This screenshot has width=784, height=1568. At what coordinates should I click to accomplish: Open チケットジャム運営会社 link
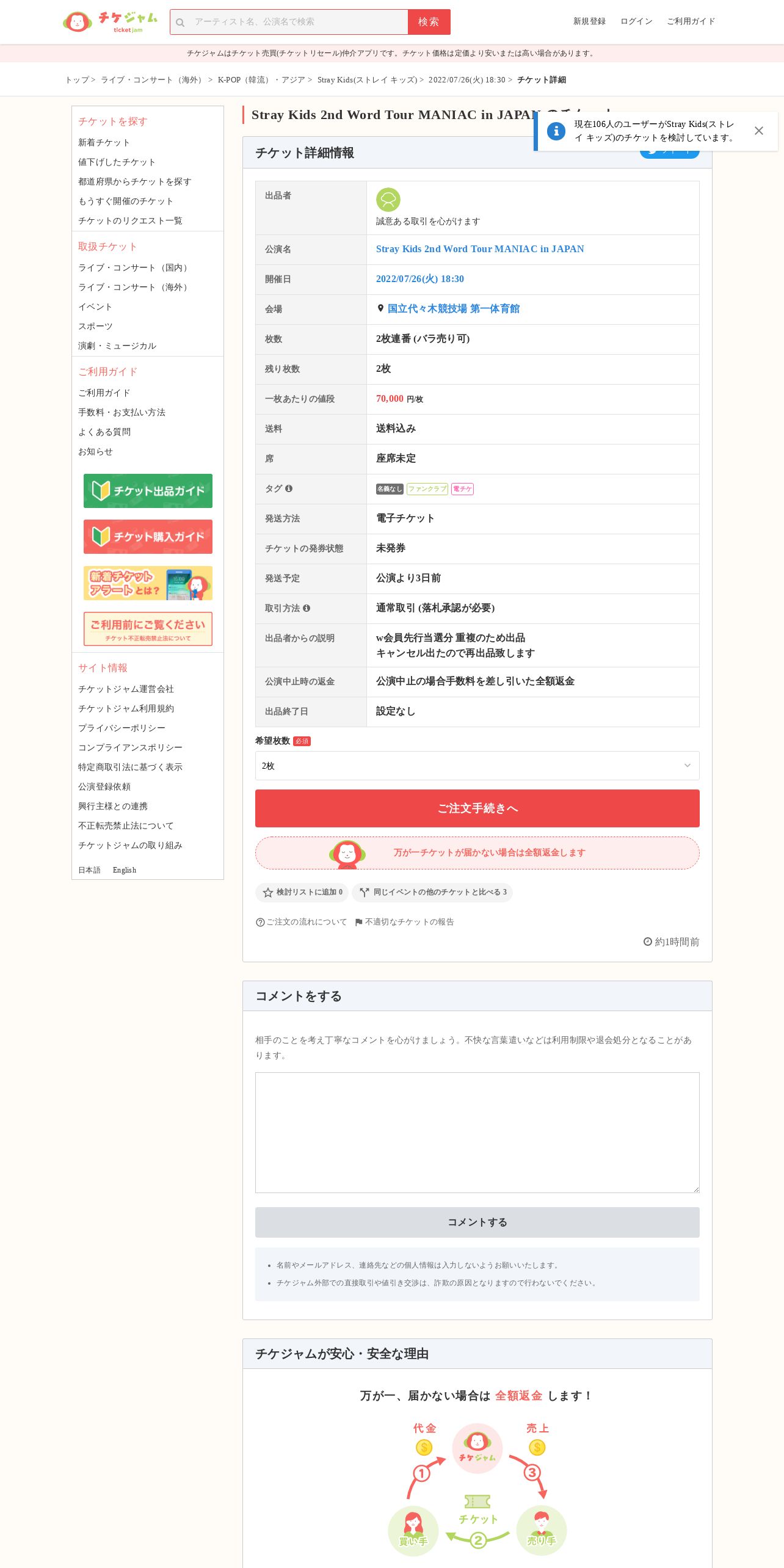click(126, 689)
